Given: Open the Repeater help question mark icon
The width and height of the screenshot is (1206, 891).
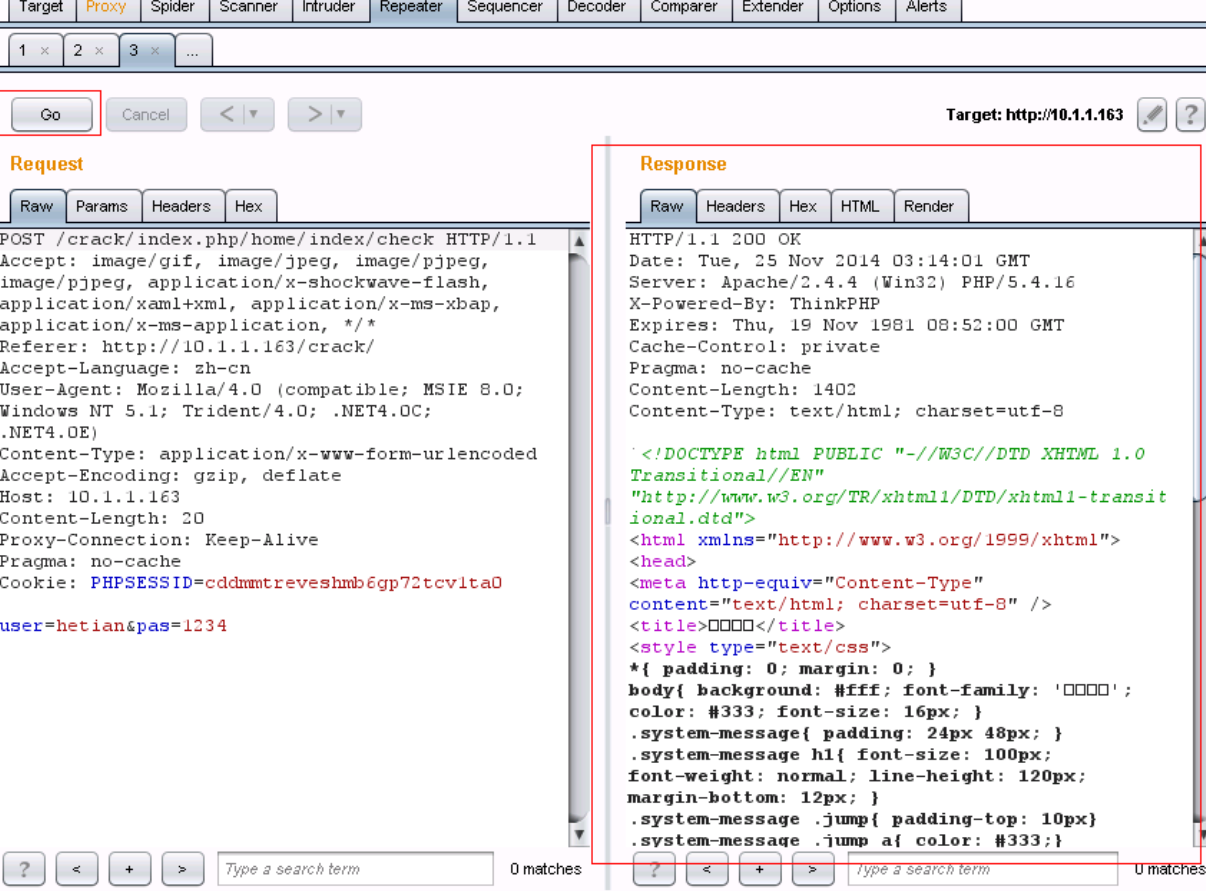Looking at the screenshot, I should (x=1189, y=115).
